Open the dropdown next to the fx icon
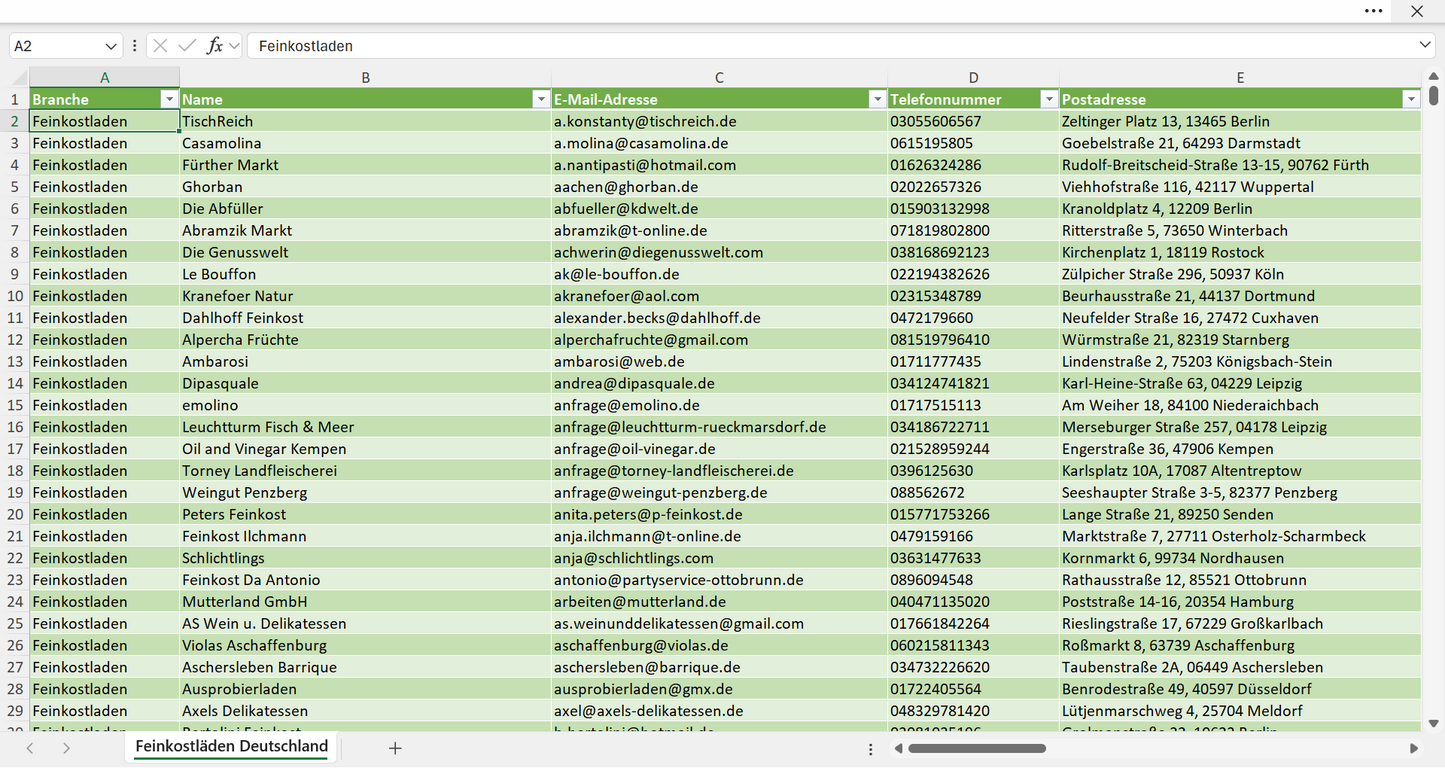Screen dimensions: 1445x768 234,46
